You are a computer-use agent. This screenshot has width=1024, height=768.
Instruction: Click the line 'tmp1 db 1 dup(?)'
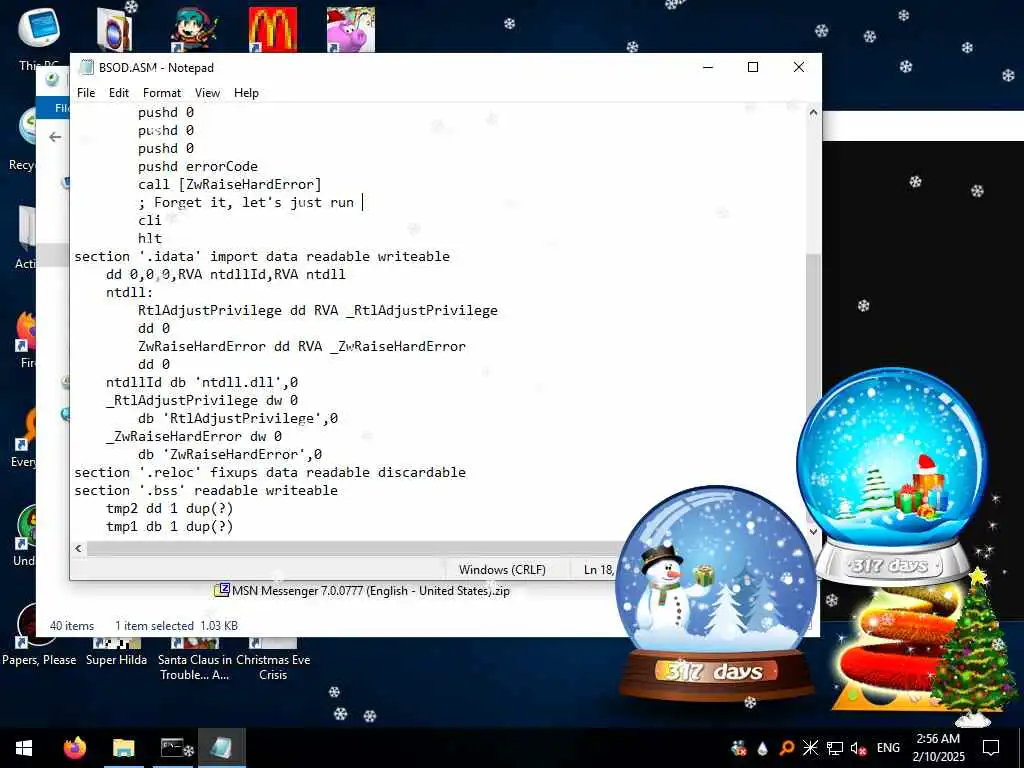[x=169, y=526]
